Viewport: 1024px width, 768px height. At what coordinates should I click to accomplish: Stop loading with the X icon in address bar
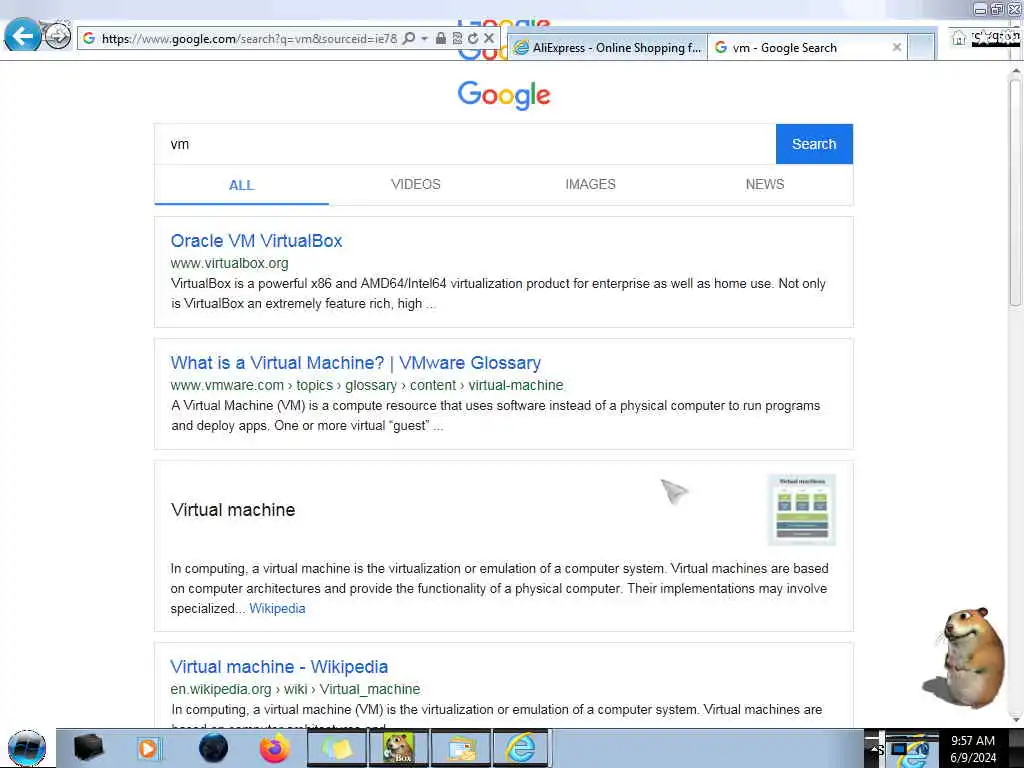pyautogui.click(x=488, y=39)
